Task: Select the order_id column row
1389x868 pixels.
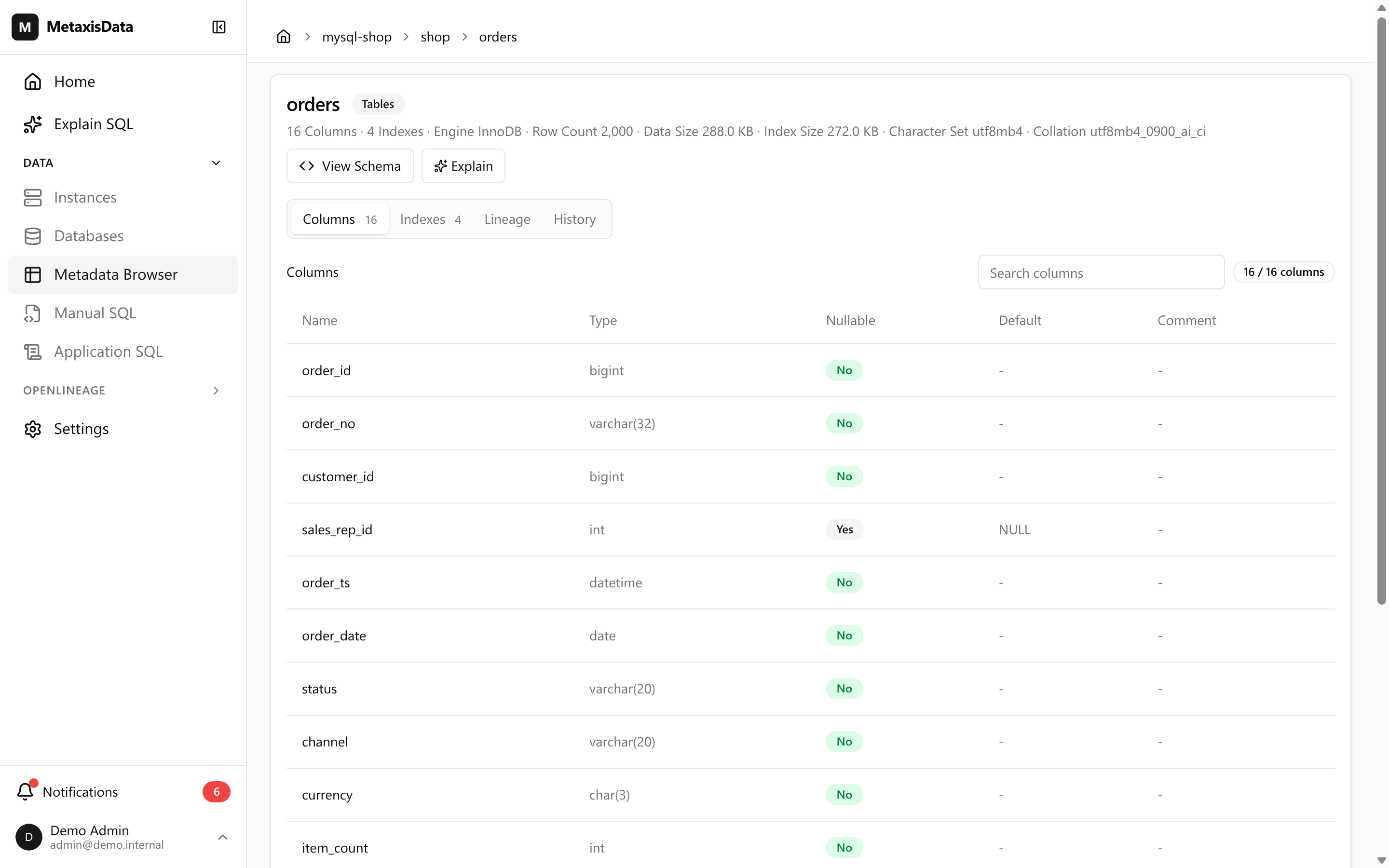Action: [x=810, y=370]
